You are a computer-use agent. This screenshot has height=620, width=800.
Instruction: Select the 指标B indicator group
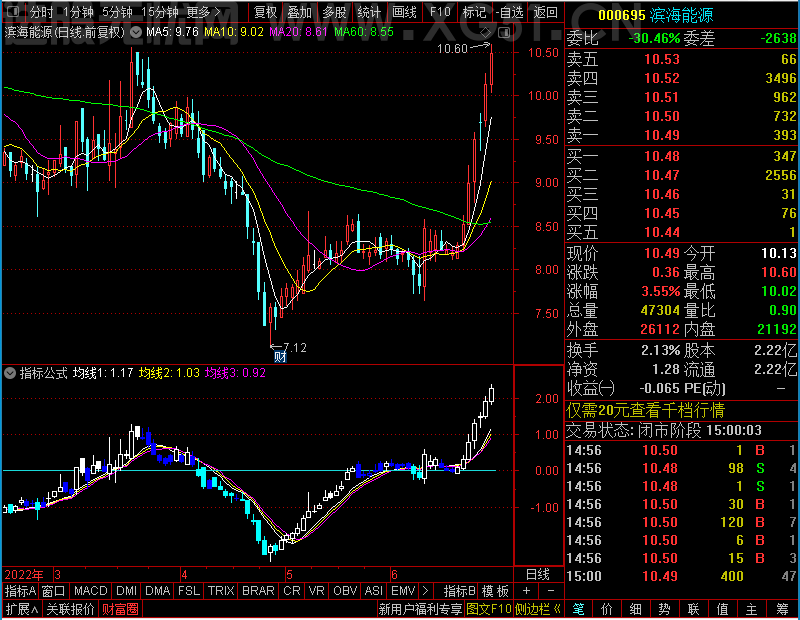[460, 591]
